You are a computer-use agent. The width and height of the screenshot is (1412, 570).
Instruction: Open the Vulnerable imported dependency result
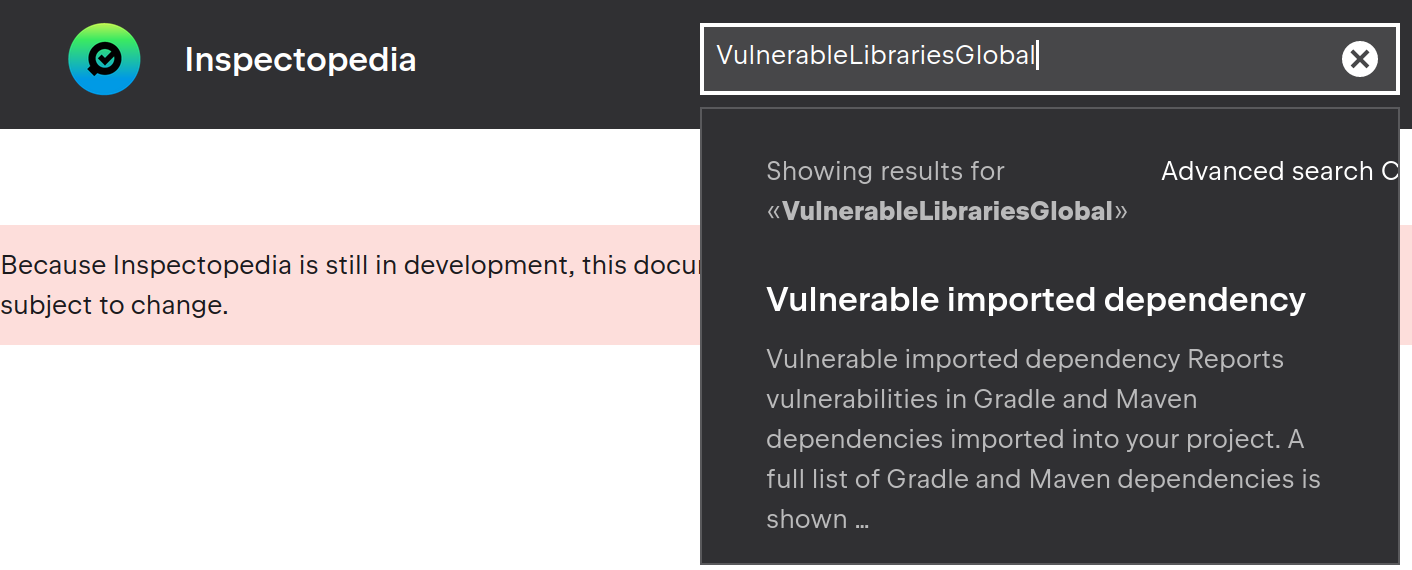pyautogui.click(x=1035, y=299)
